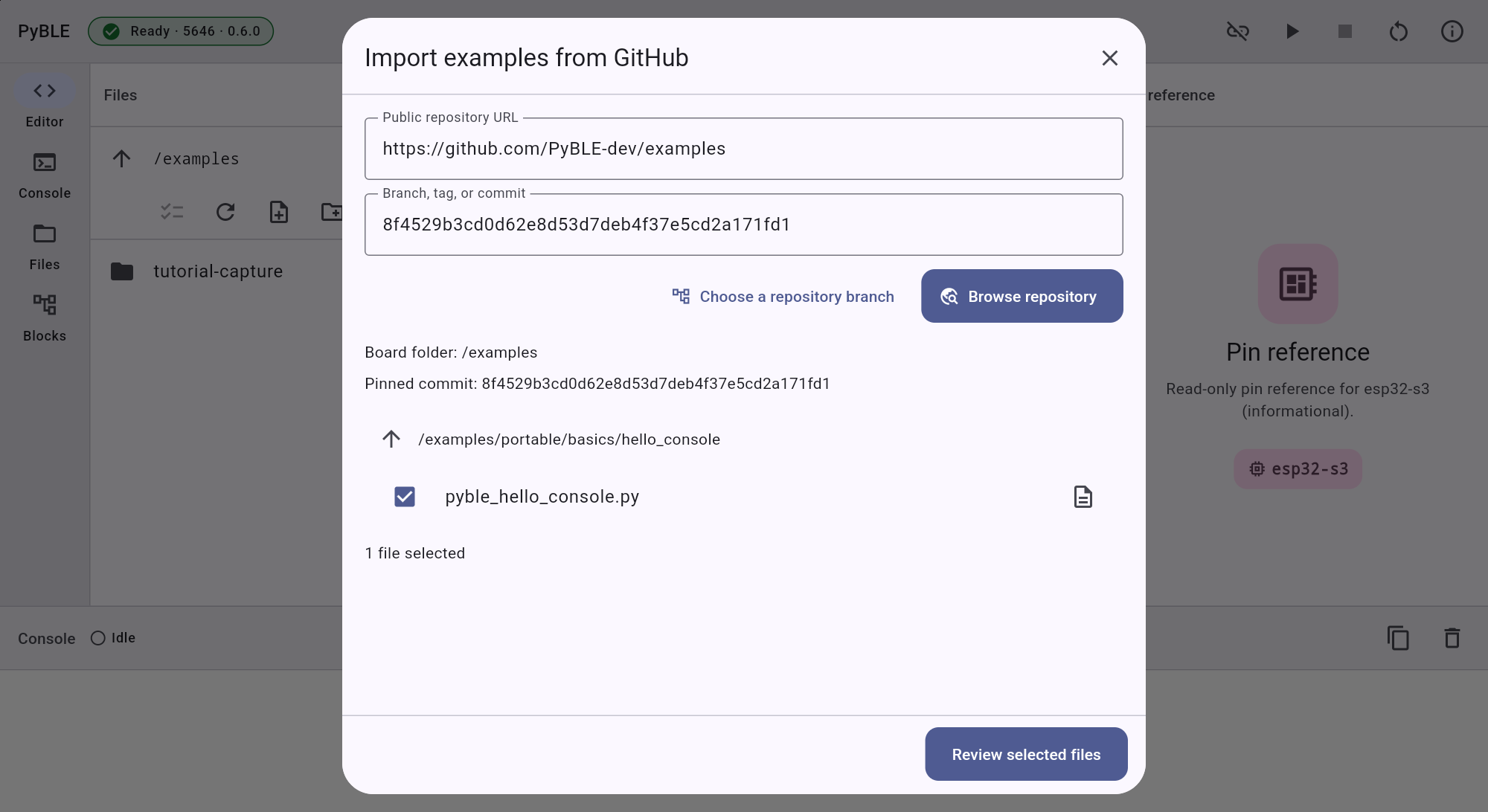Copy console output with the copy icon
Screen dimensions: 1488x812
point(1398,638)
